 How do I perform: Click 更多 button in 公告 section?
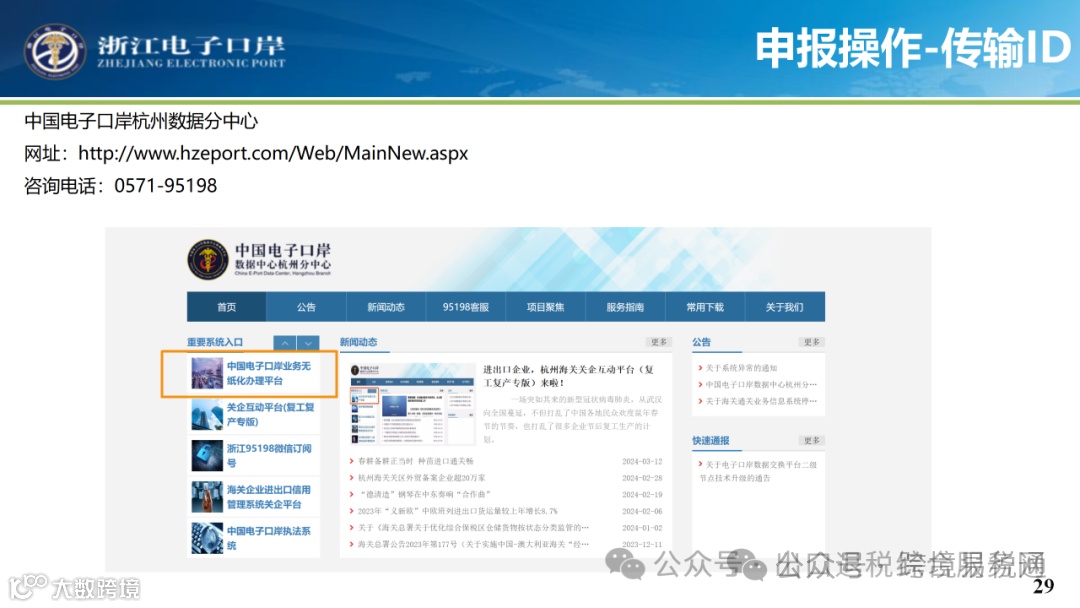(x=812, y=342)
